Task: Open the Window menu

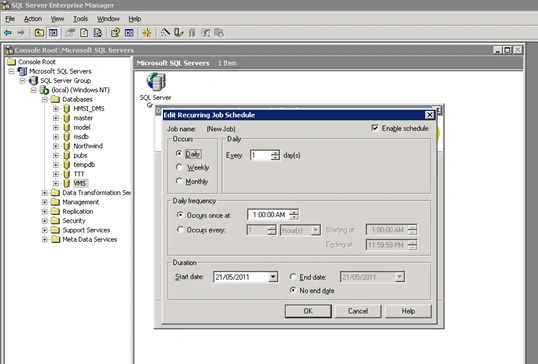Action: pyautogui.click(x=108, y=19)
